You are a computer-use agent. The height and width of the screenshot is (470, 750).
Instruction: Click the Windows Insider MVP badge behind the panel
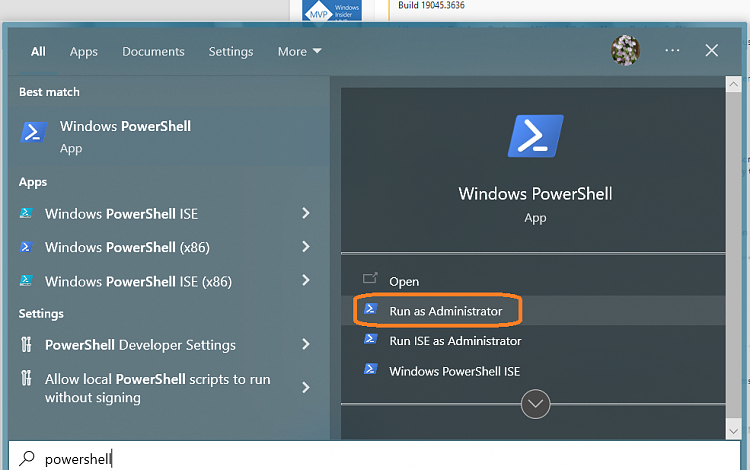coord(331,11)
